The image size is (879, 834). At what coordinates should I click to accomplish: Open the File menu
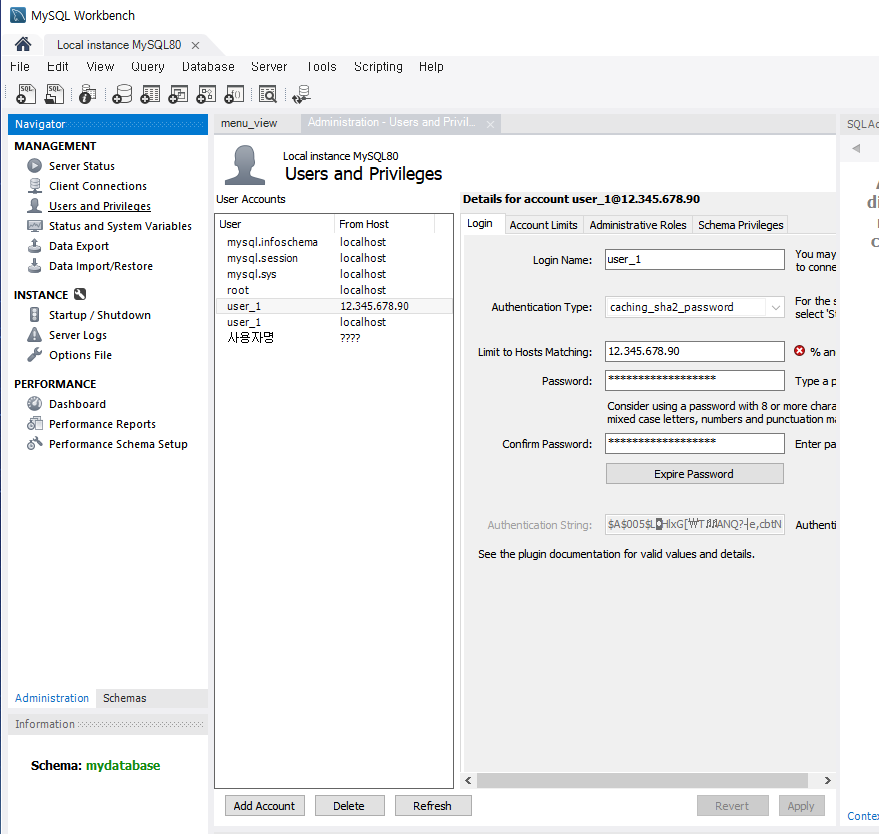20,67
